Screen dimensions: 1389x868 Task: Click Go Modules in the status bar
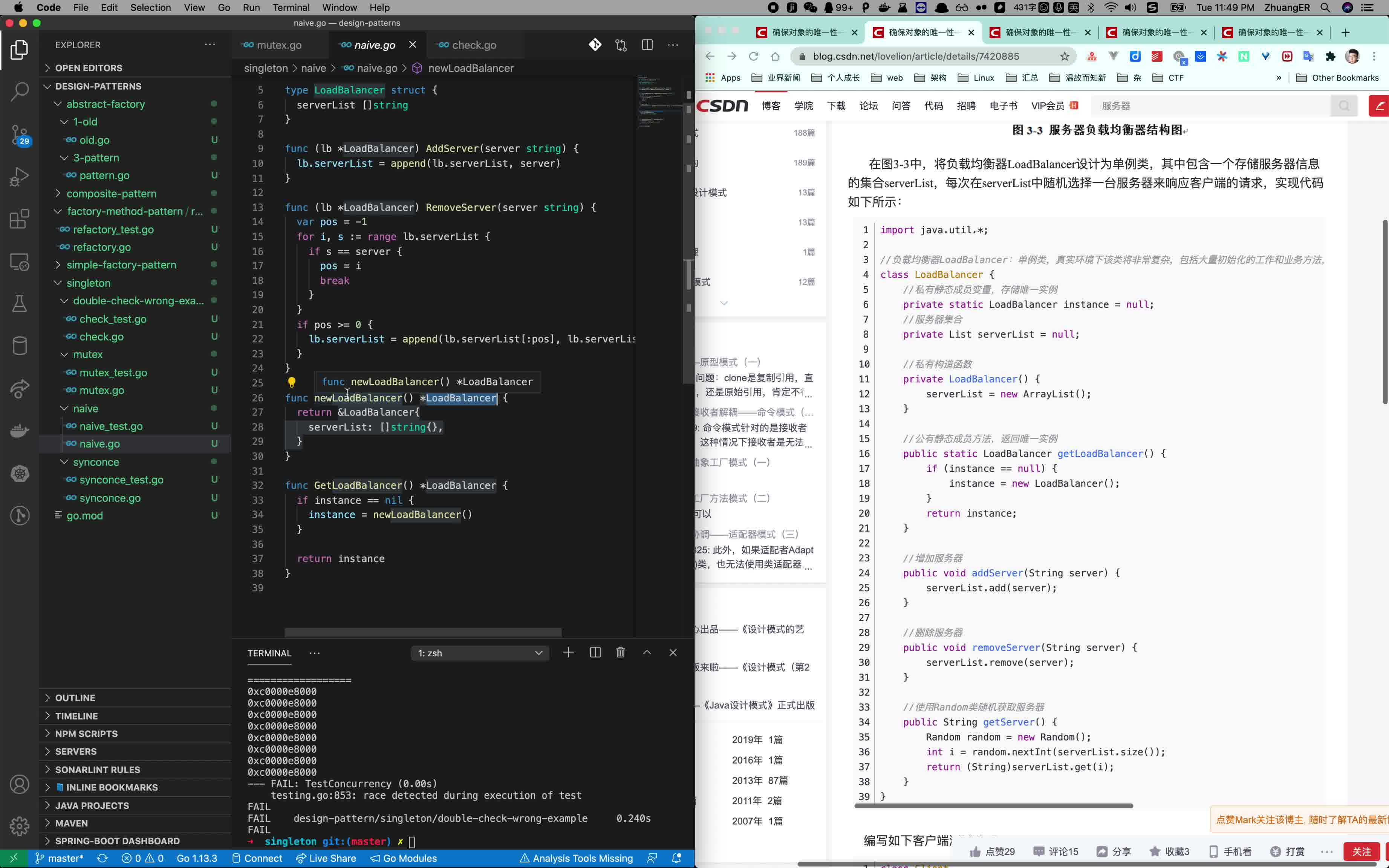[x=404, y=858]
